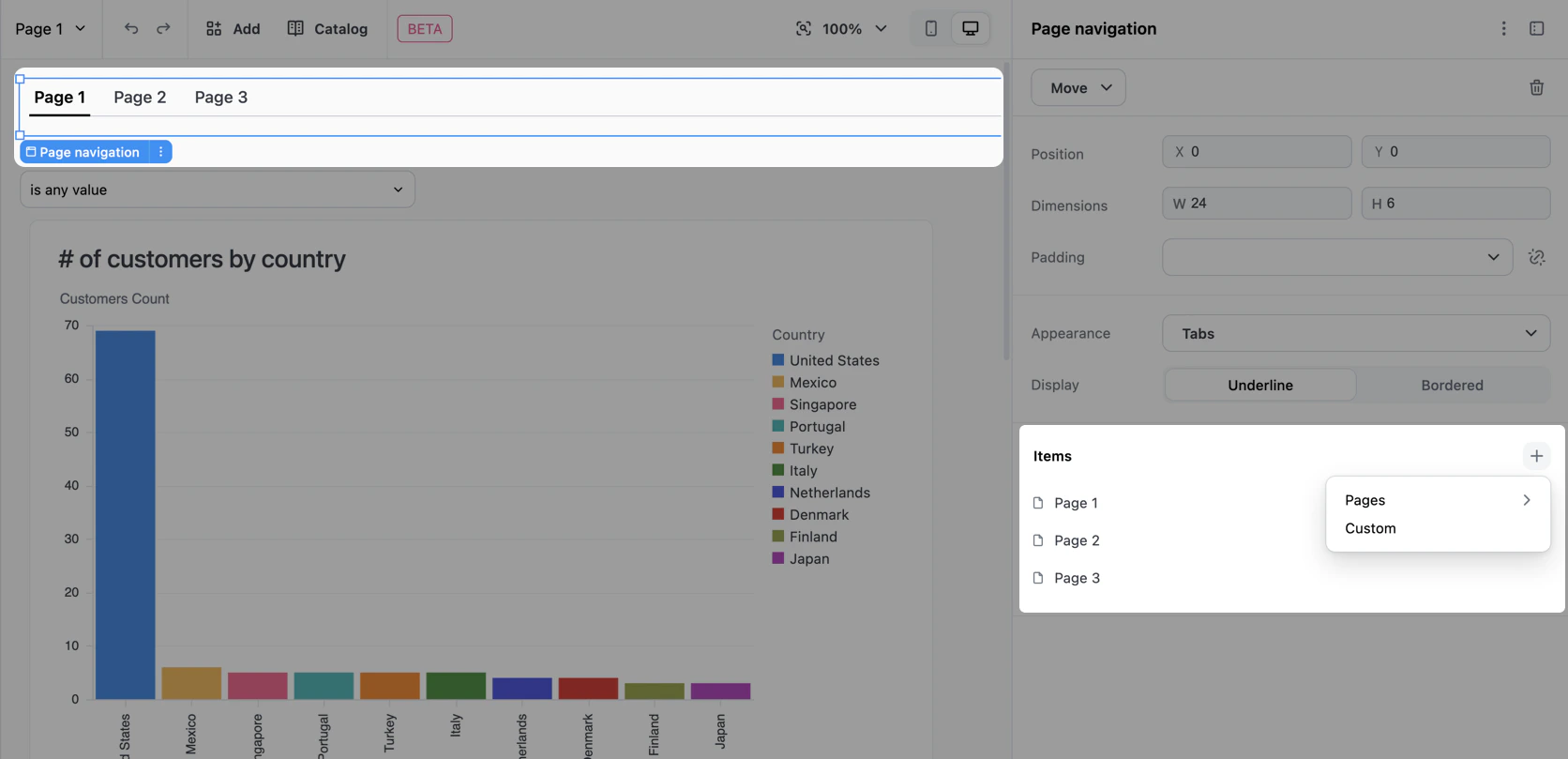Screen dimensions: 1568x759
Task: Click the '# of customers by country' title
Action: tap(202, 259)
